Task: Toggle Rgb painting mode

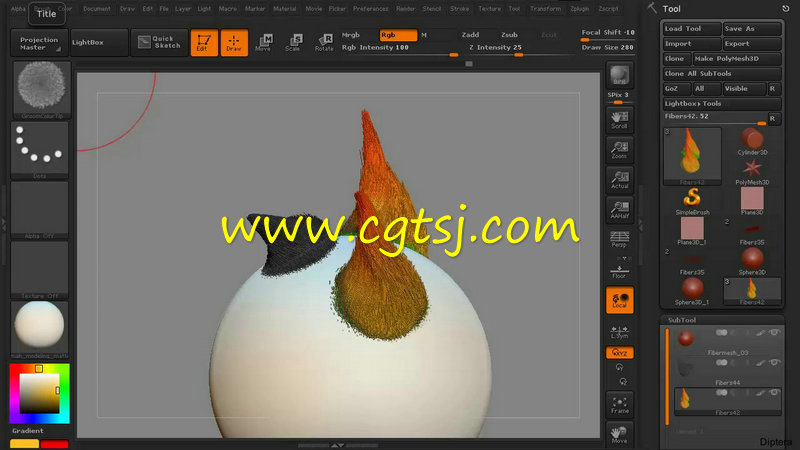Action: tap(398, 35)
